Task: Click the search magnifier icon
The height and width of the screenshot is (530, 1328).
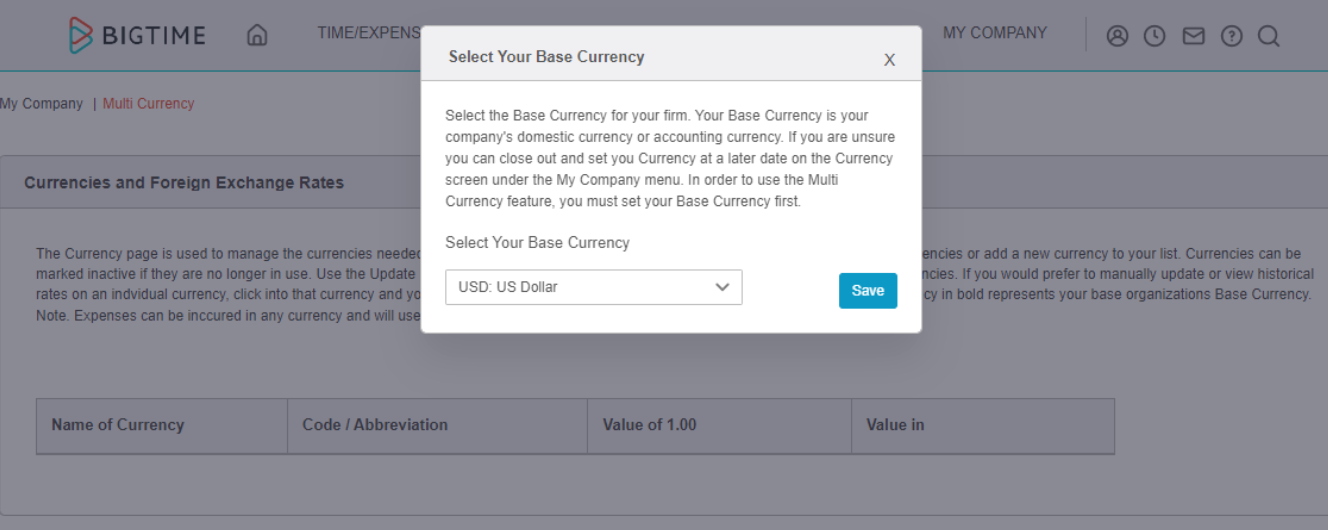Action: pos(1268,36)
